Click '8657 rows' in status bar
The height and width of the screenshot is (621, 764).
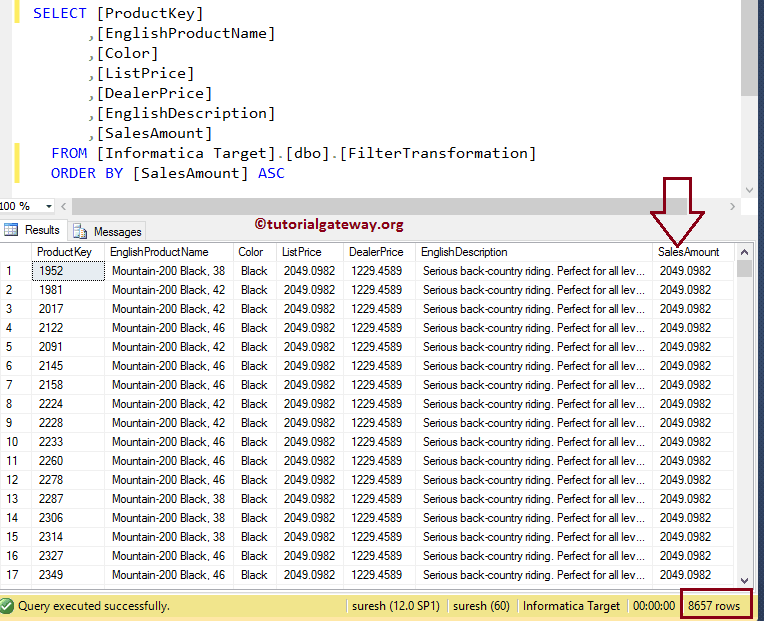pyautogui.click(x=714, y=606)
